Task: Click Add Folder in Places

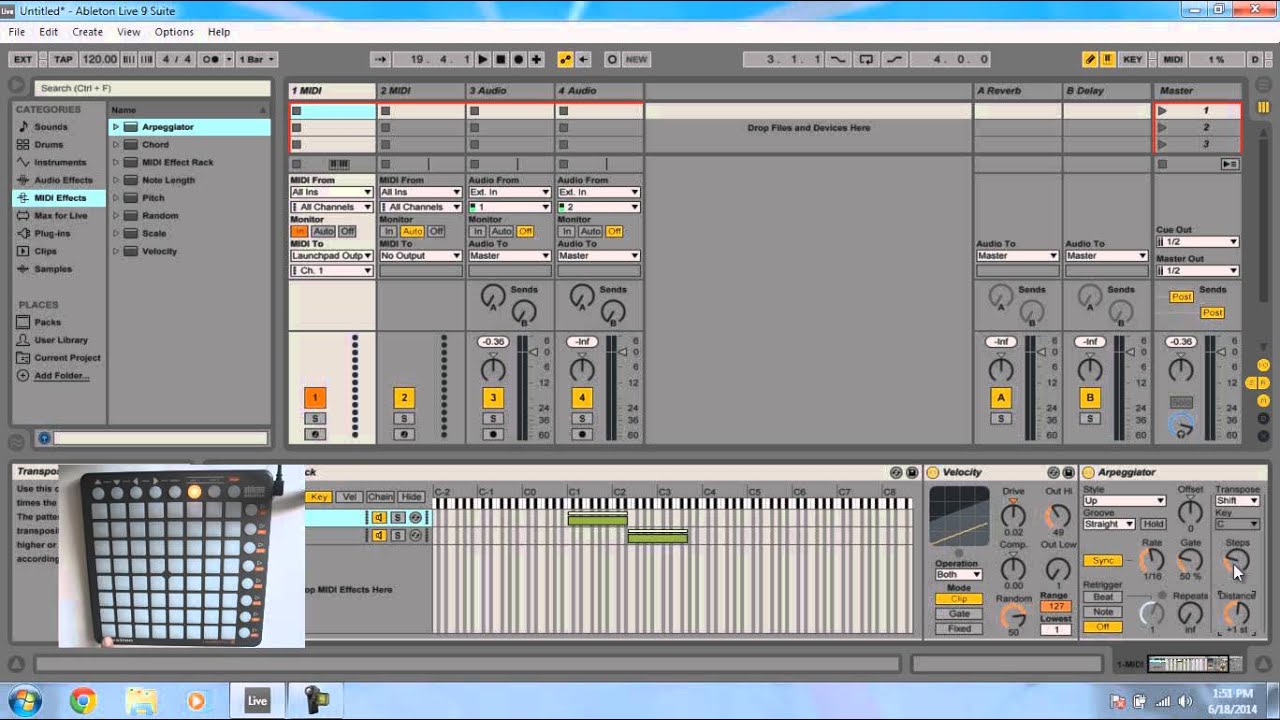Action: (x=61, y=376)
